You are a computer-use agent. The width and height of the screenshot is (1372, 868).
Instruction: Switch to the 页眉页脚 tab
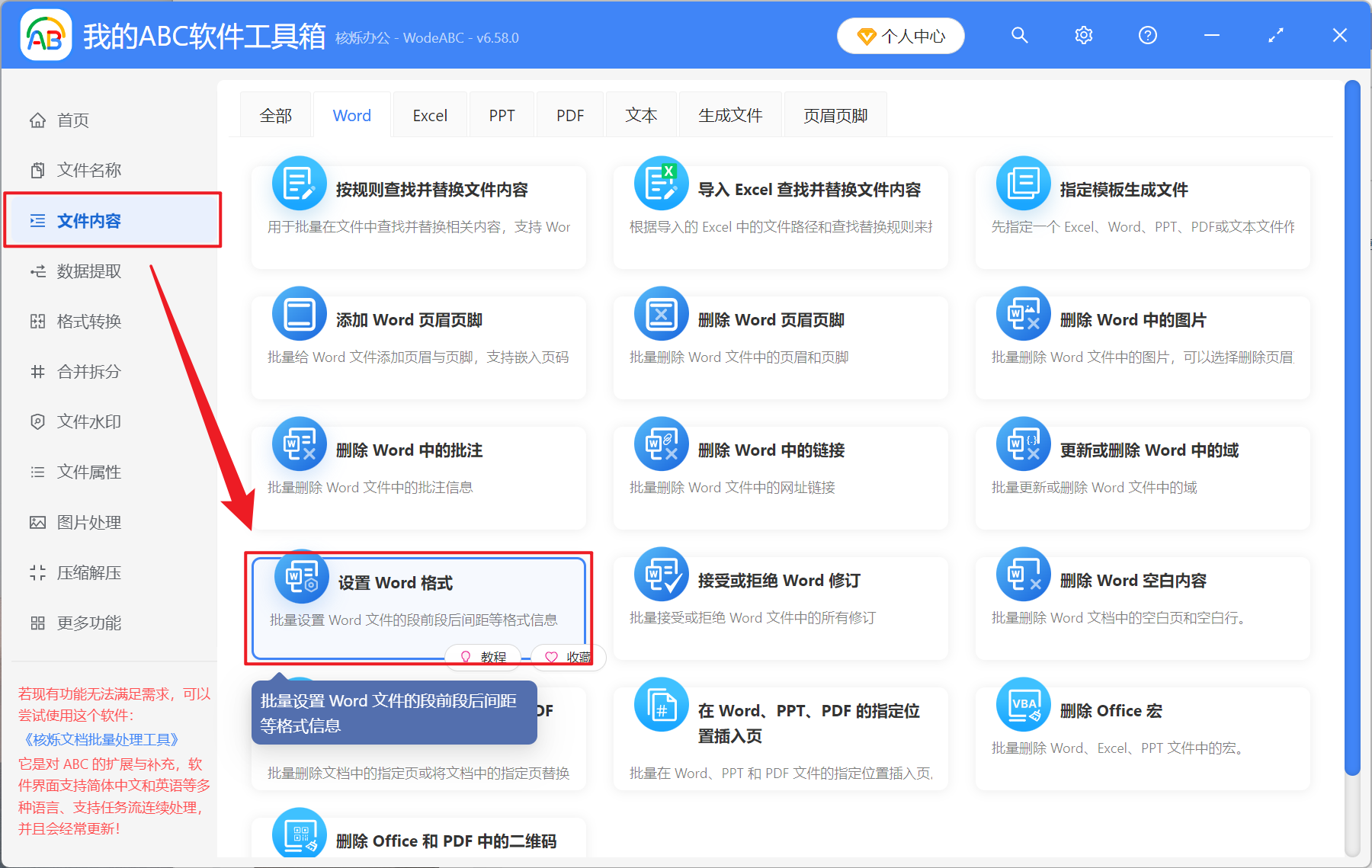[x=835, y=114]
